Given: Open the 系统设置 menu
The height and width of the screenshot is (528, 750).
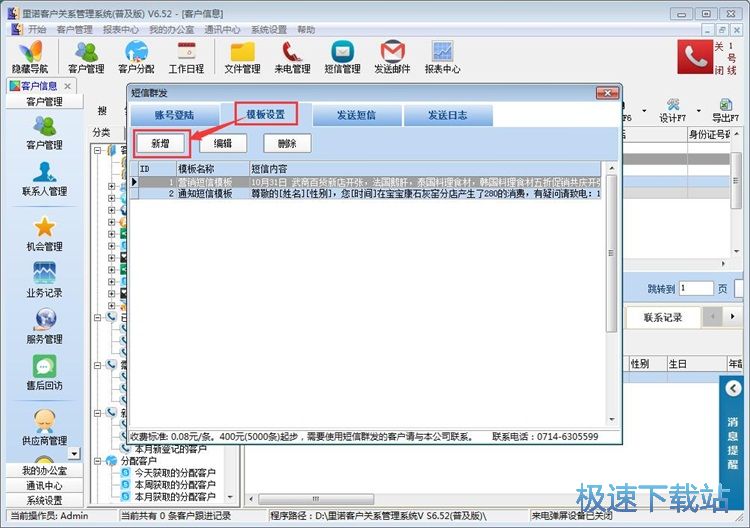Looking at the screenshot, I should point(269,30).
